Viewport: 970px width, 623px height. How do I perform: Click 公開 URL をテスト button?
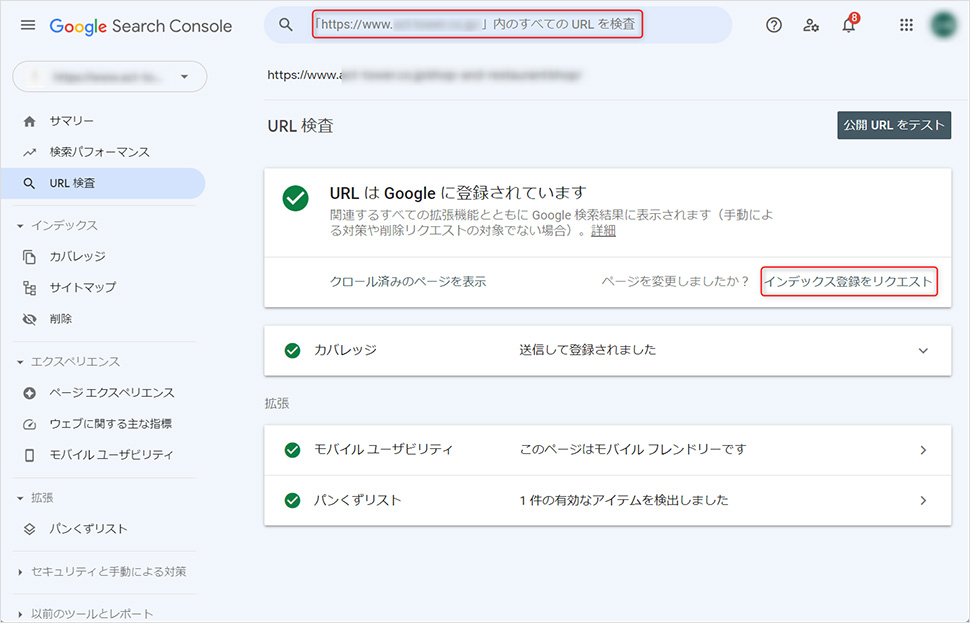[894, 125]
